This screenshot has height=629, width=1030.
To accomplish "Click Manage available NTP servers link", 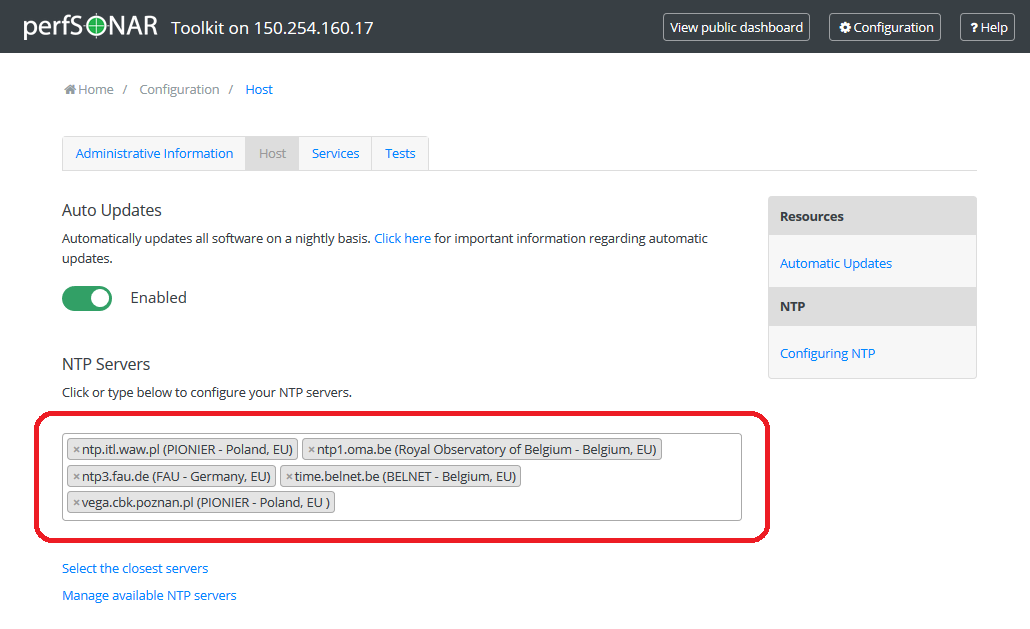I will tap(149, 596).
